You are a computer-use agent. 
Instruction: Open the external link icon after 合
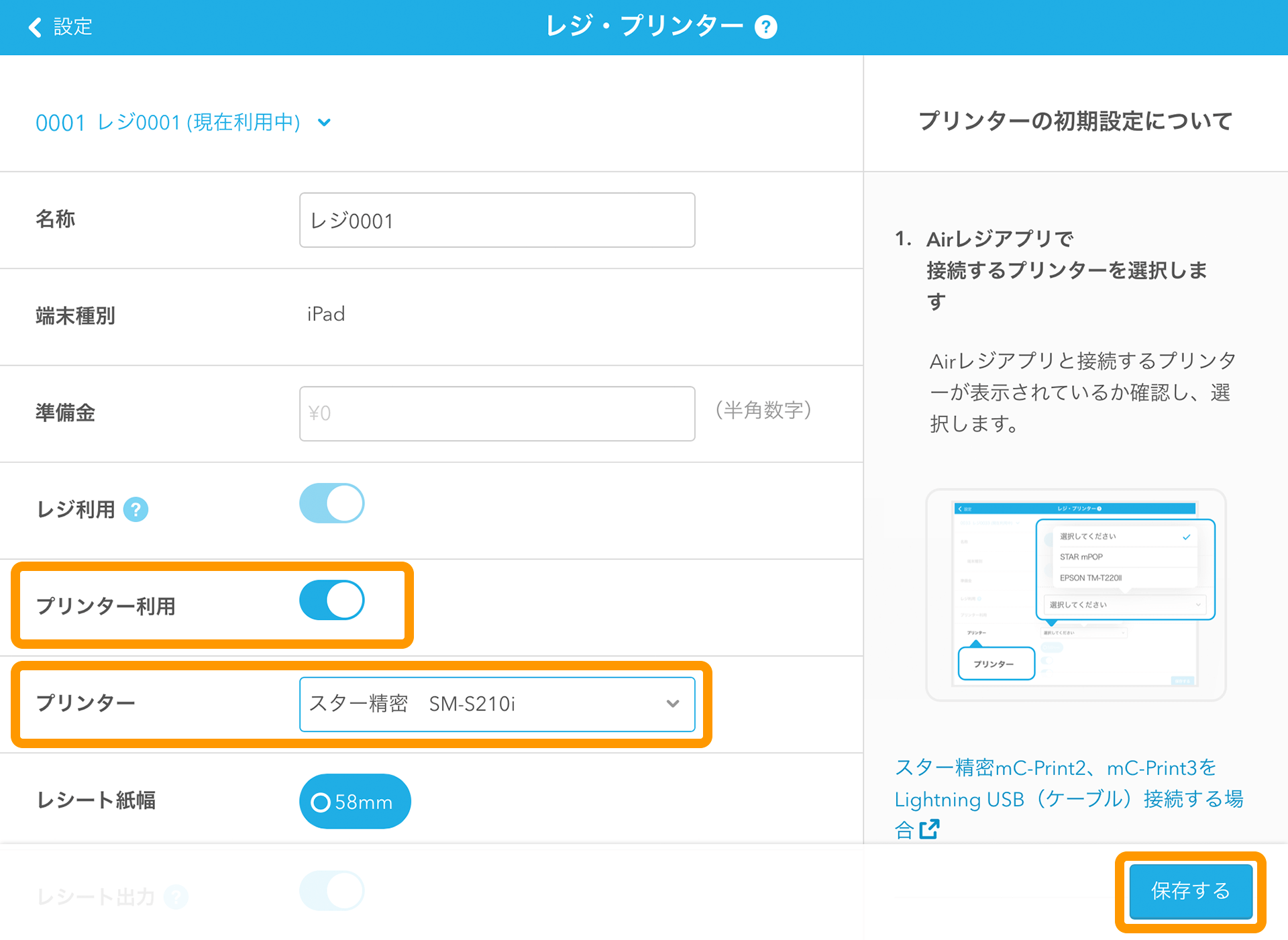pyautogui.click(x=929, y=829)
